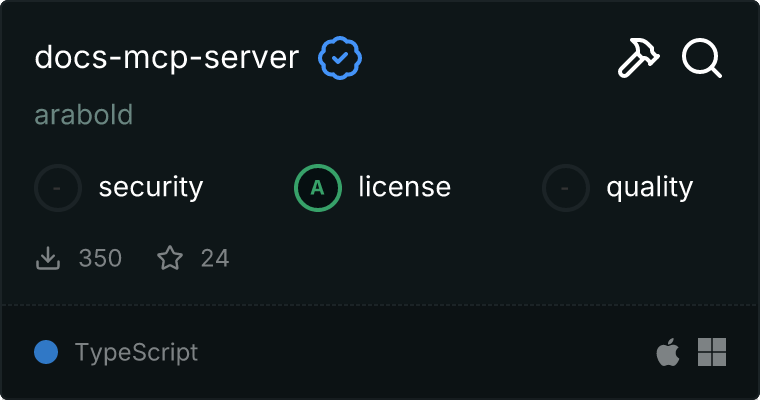This screenshot has height=400, width=760.
Task: Click the download count icon
Action: [x=48, y=259]
